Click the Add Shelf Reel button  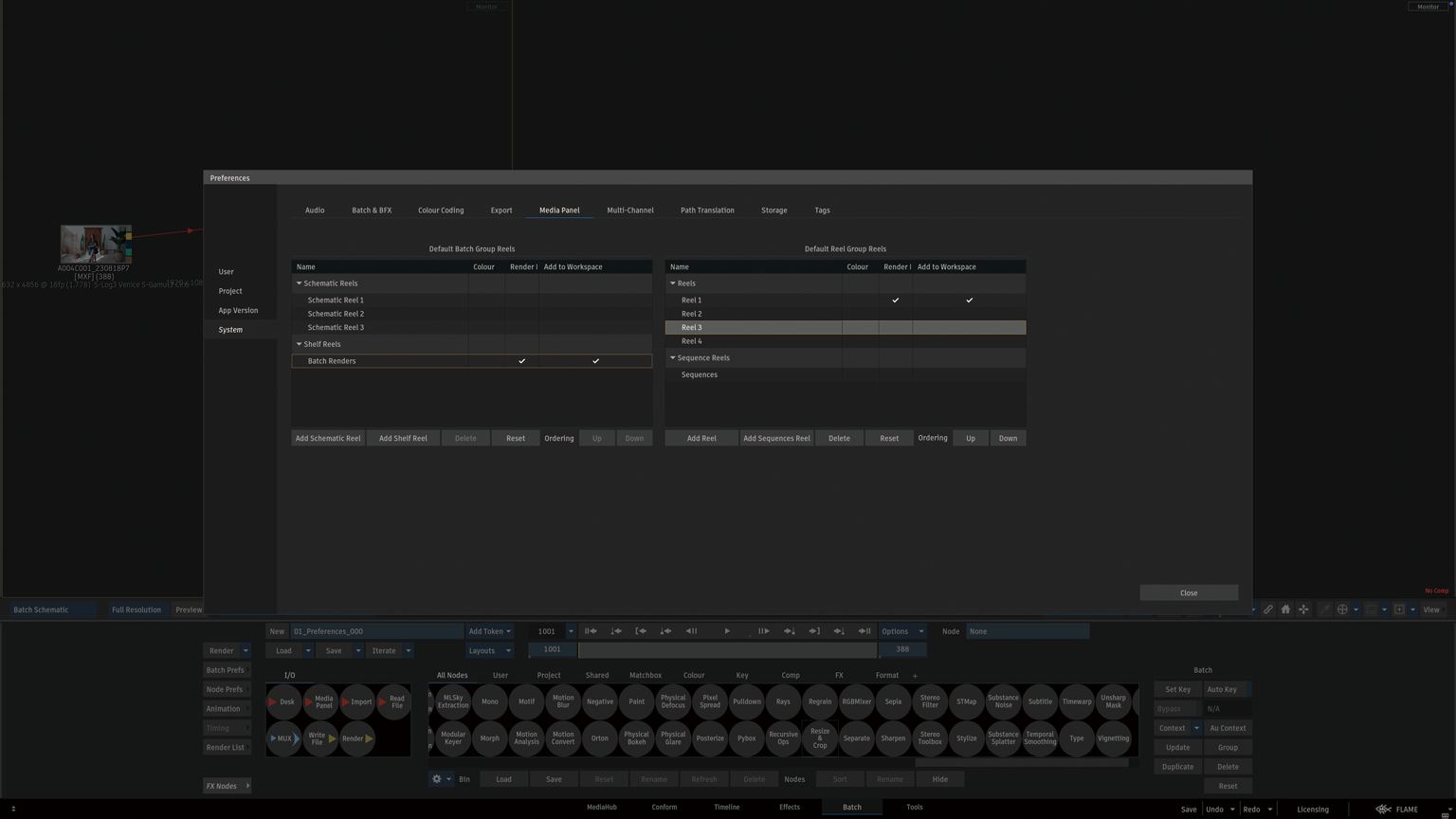(403, 438)
